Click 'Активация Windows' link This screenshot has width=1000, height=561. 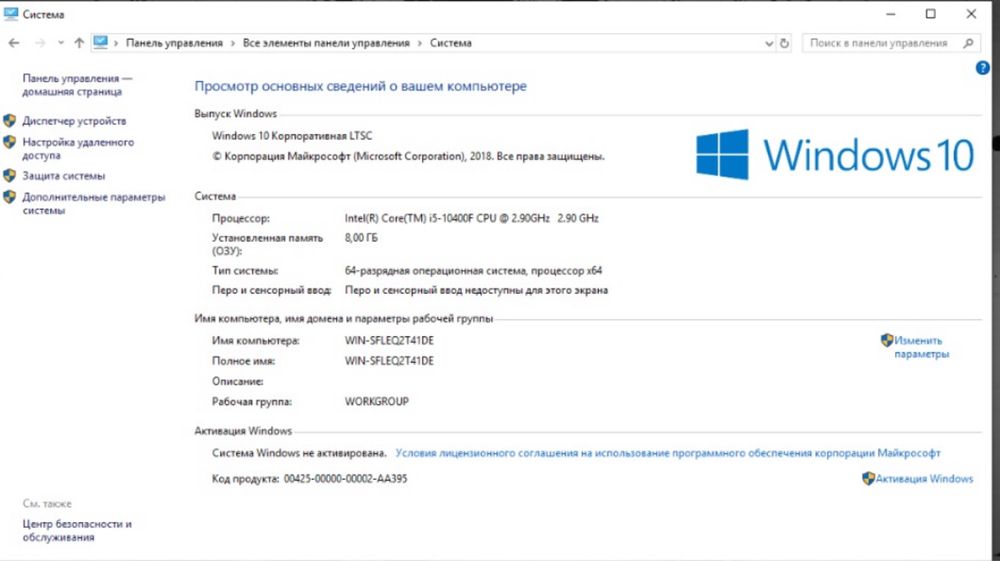(924, 478)
